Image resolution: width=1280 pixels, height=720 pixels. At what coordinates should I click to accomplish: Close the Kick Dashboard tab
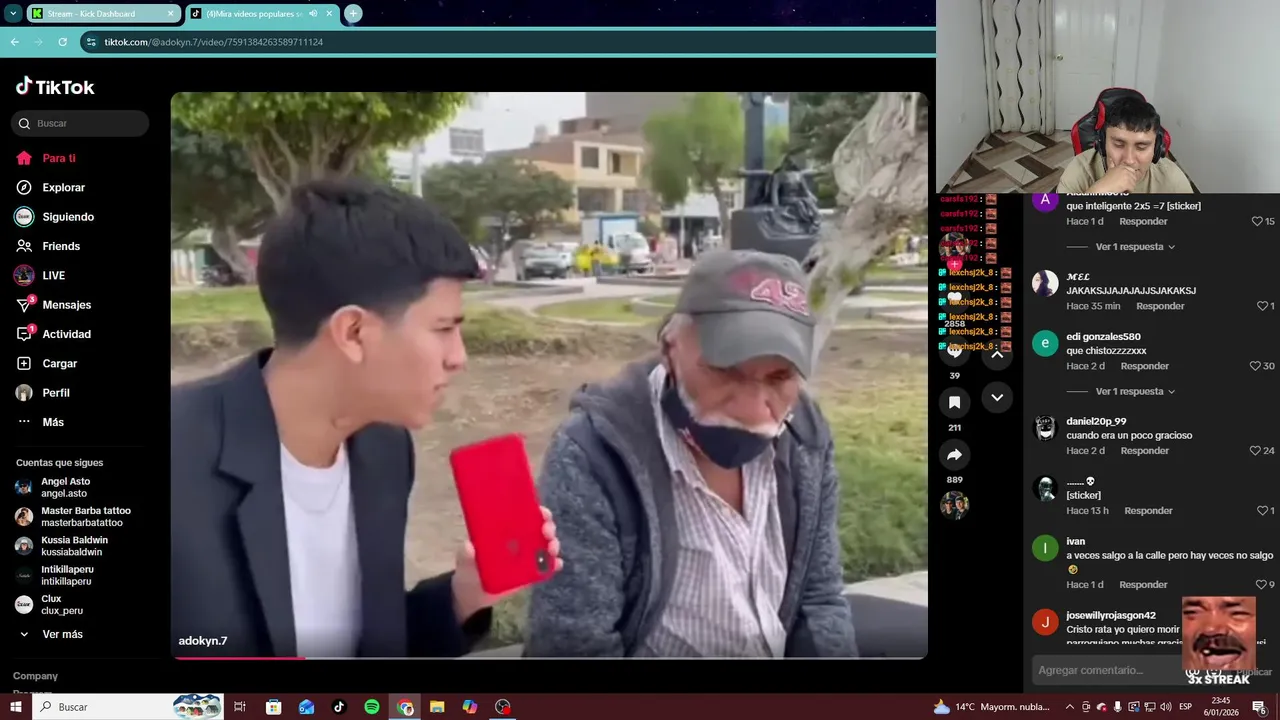[x=170, y=14]
